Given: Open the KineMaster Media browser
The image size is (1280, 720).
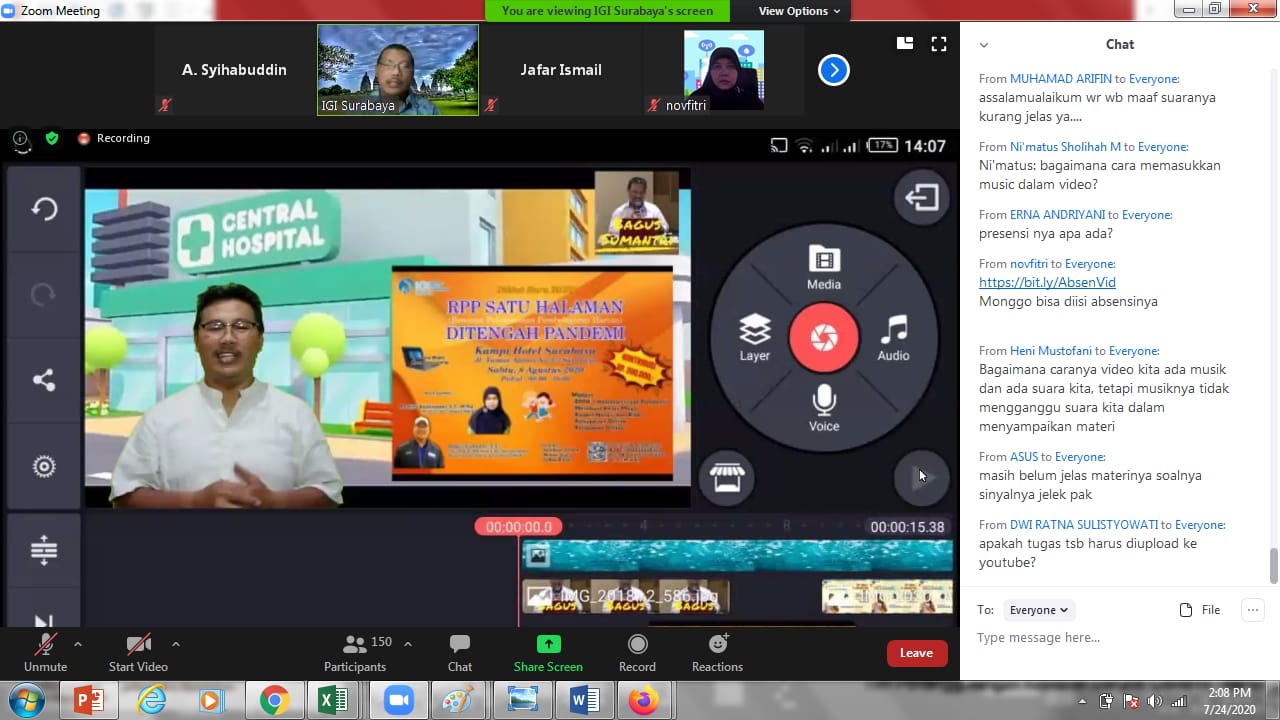Looking at the screenshot, I should pyautogui.click(x=823, y=266).
